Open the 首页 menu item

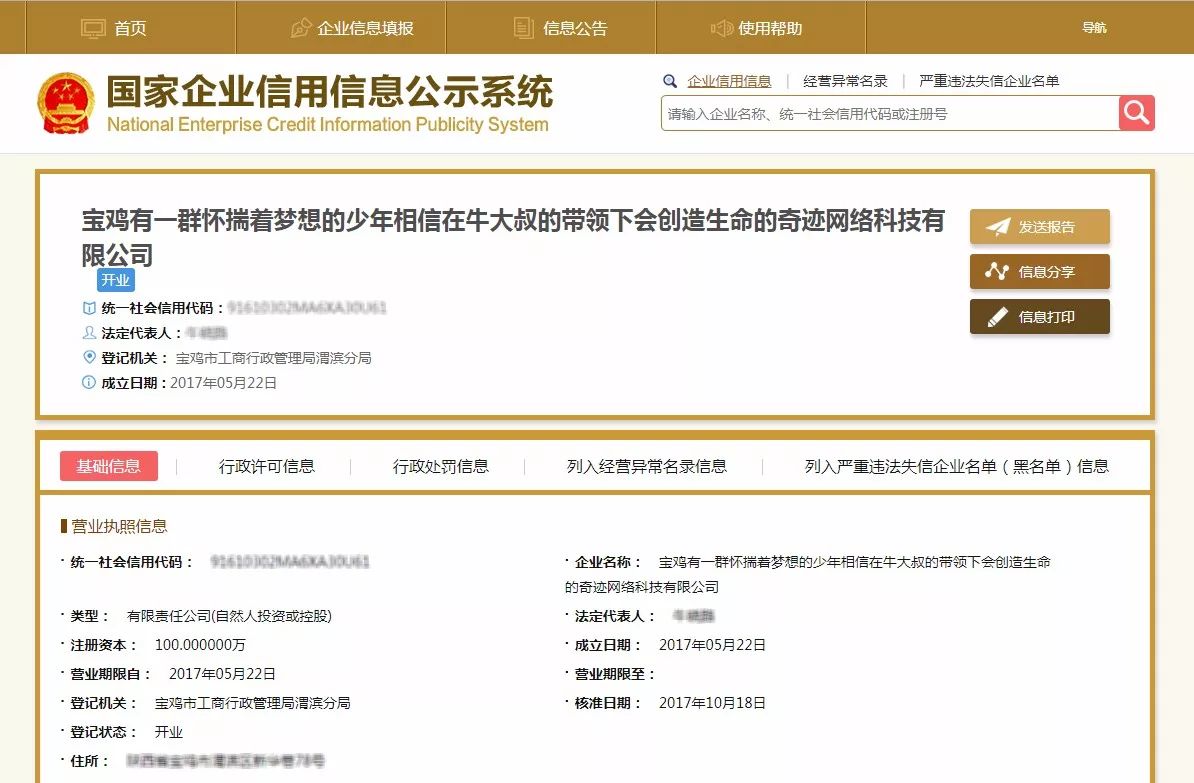[131, 27]
